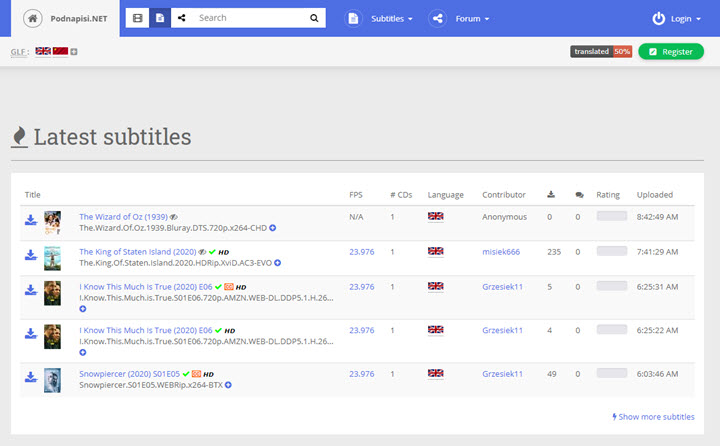Add a language with the GLF plus

coord(74,51)
